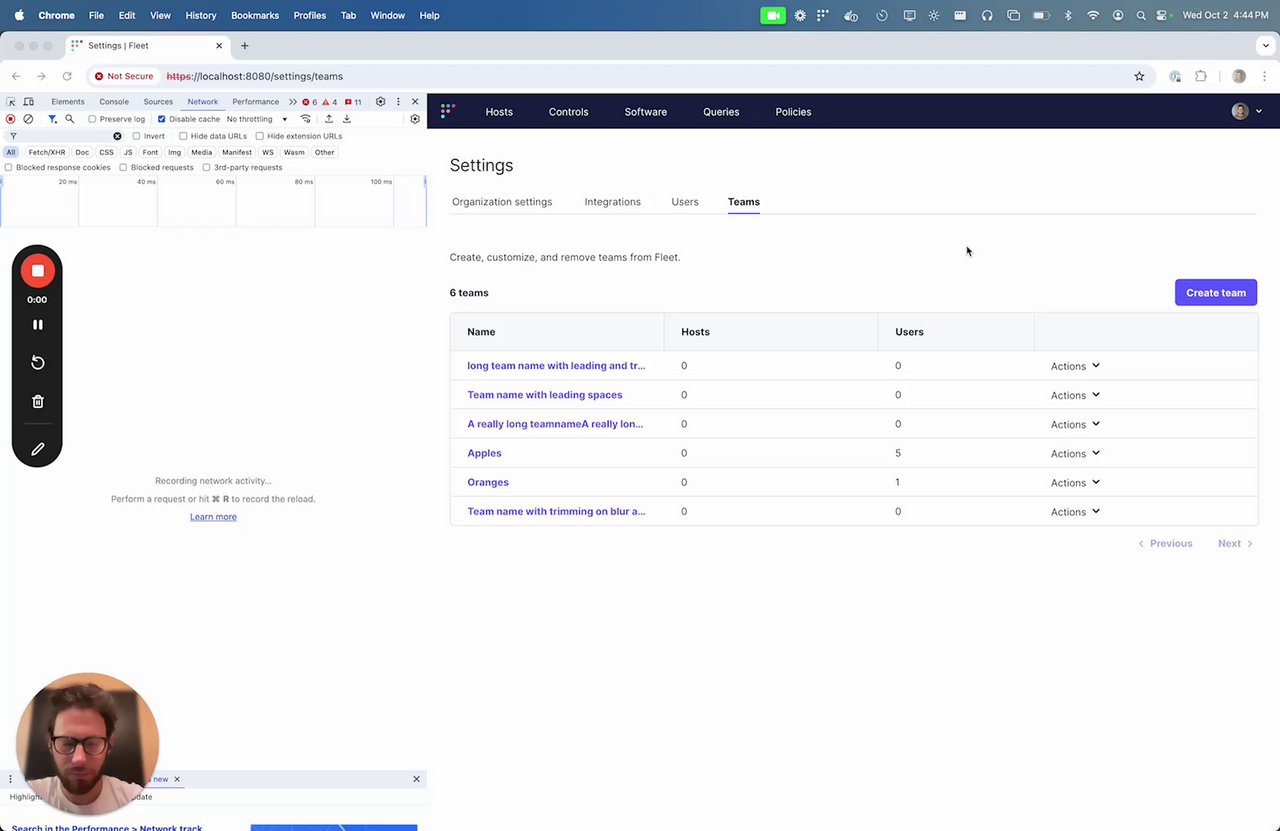
Task: Click the green camera icon in the menu bar
Action: tap(773, 15)
